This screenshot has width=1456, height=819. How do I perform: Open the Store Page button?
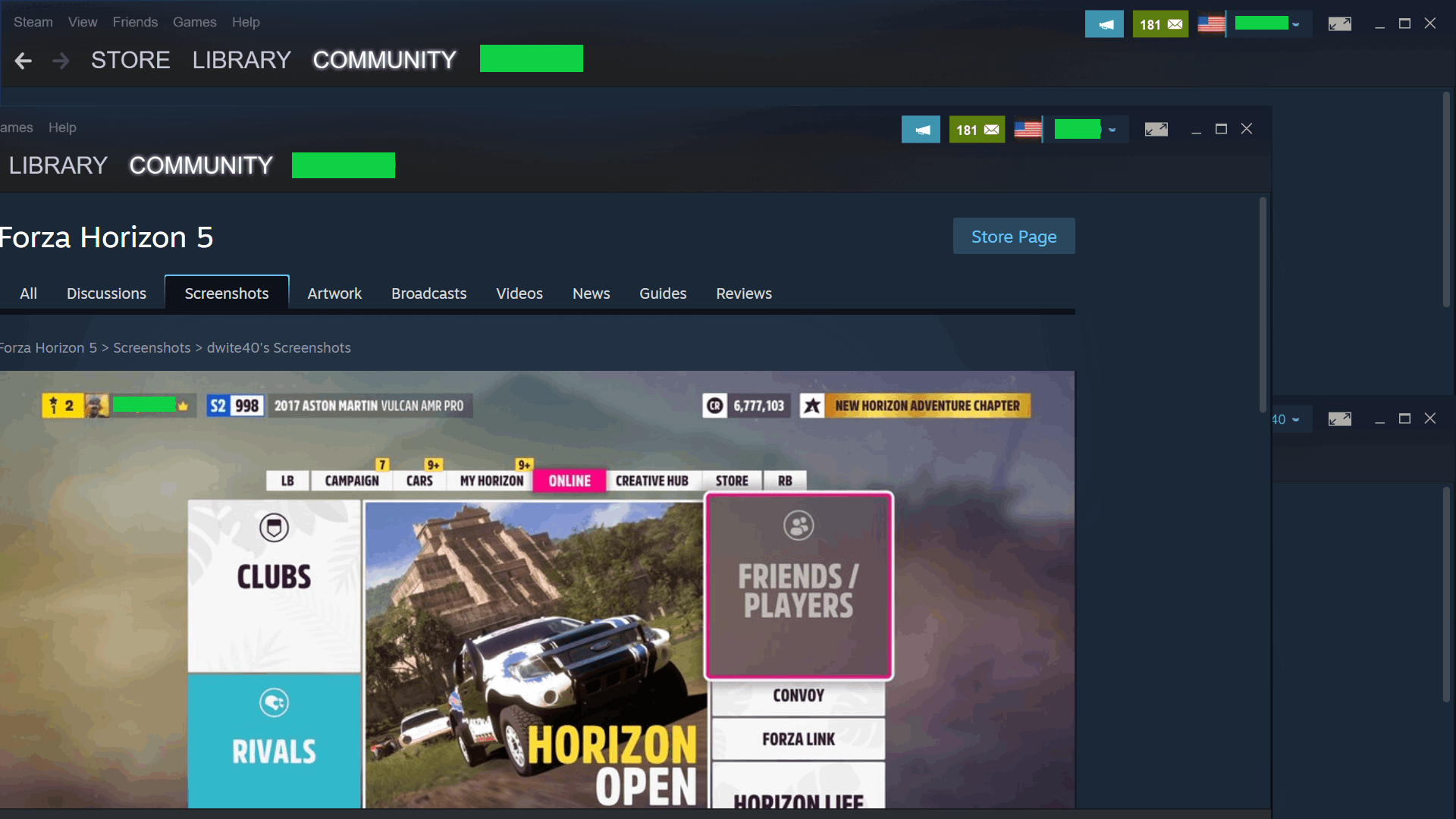tap(1014, 236)
